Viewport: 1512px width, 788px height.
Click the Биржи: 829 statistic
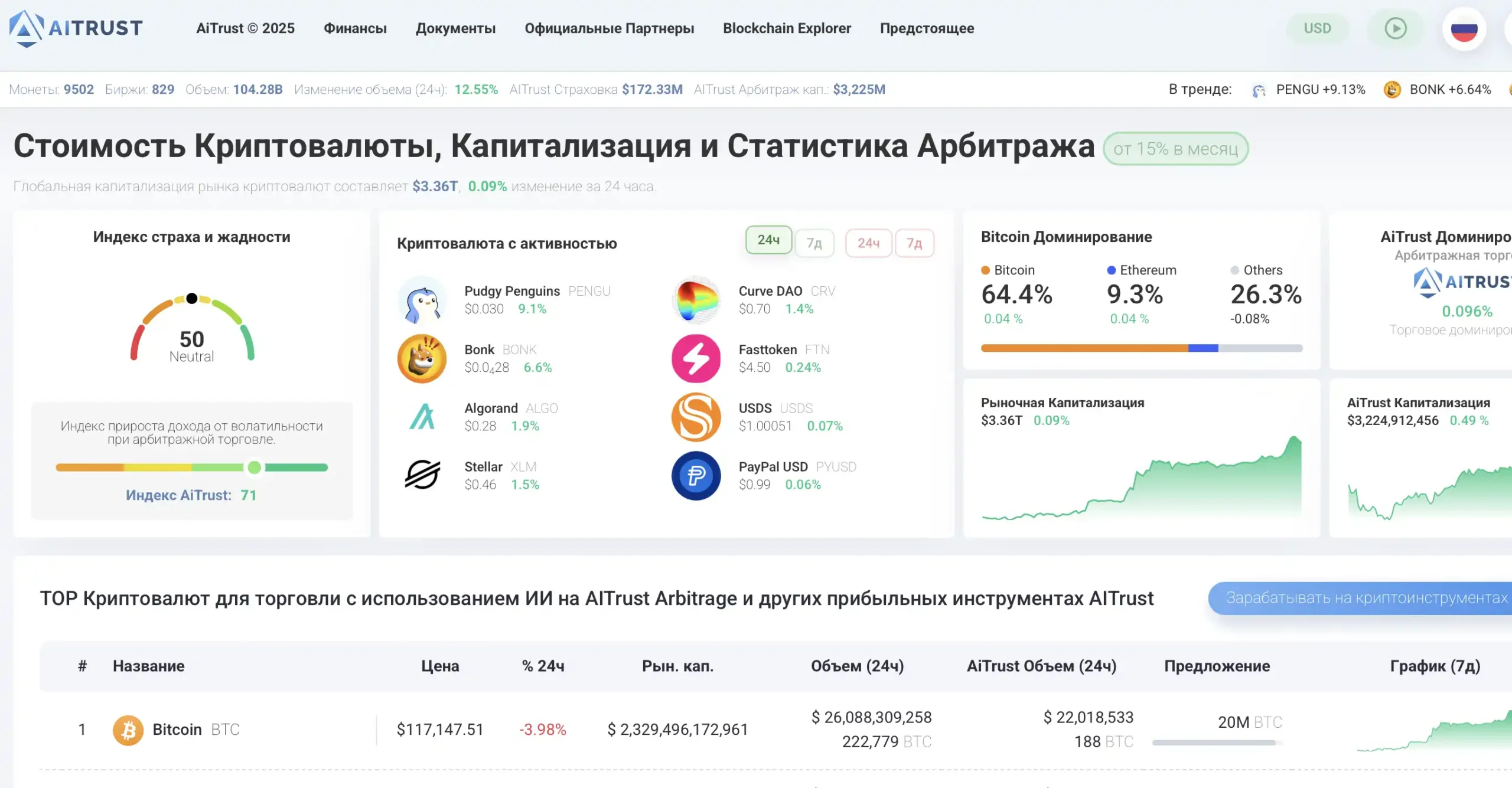[x=139, y=90]
